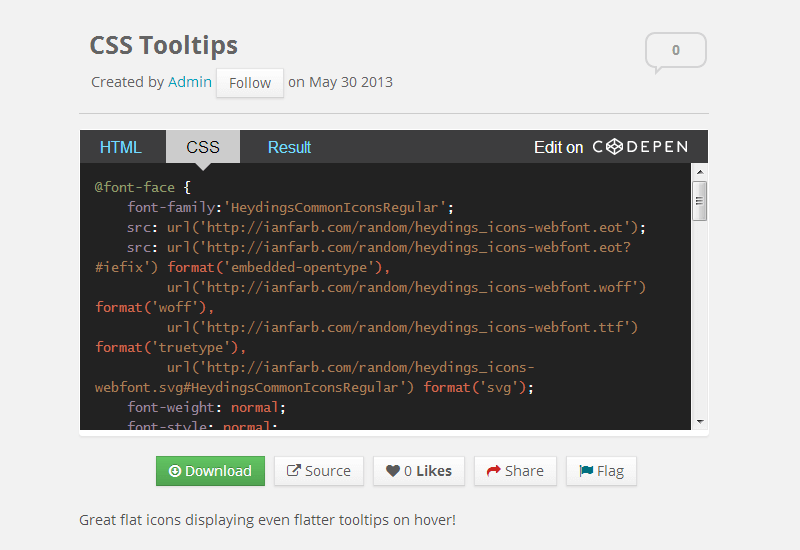Click the red Share arrow icon
The height and width of the screenshot is (550, 800).
click(x=493, y=471)
